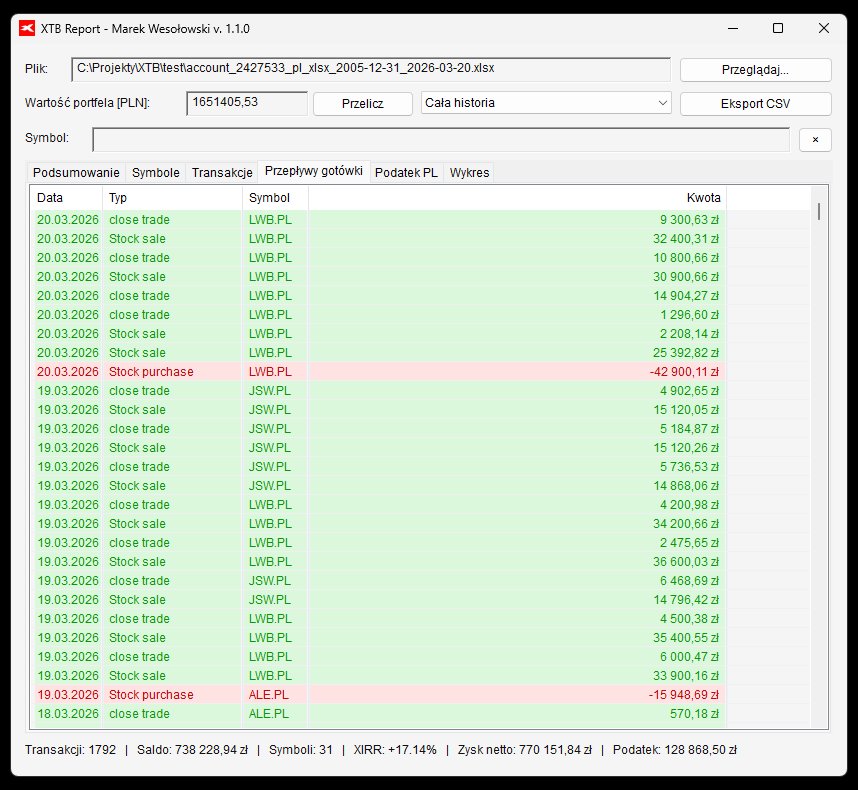Select the LWB.PL Stock purchase row -42 900,11 zł

pyautogui.click(x=378, y=372)
